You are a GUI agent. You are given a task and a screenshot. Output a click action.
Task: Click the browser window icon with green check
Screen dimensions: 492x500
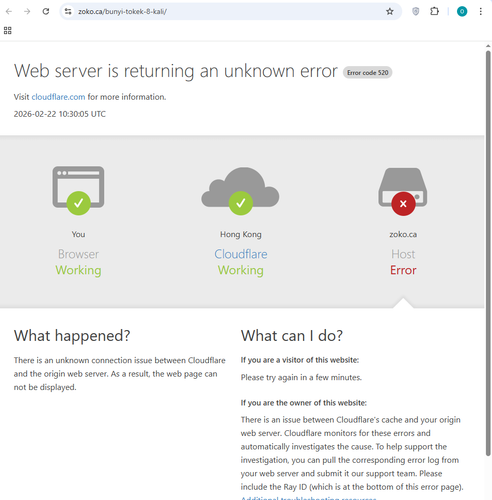(x=78, y=190)
